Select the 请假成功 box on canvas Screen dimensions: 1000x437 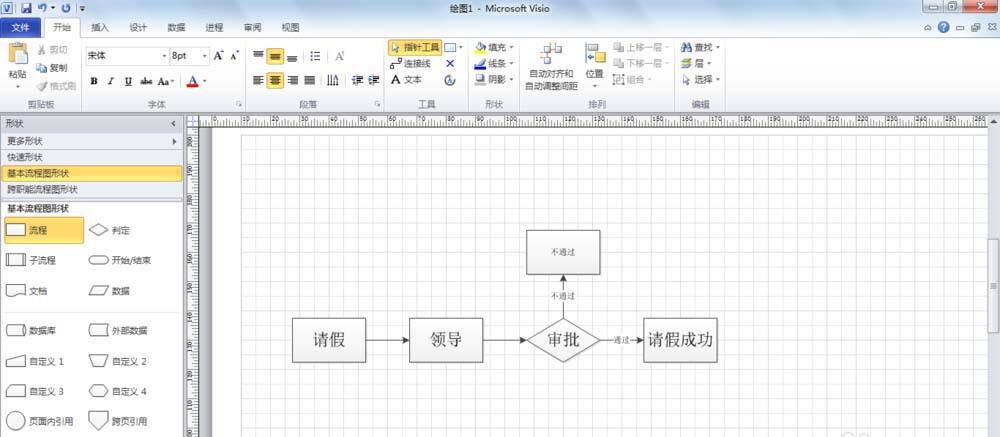click(x=680, y=340)
